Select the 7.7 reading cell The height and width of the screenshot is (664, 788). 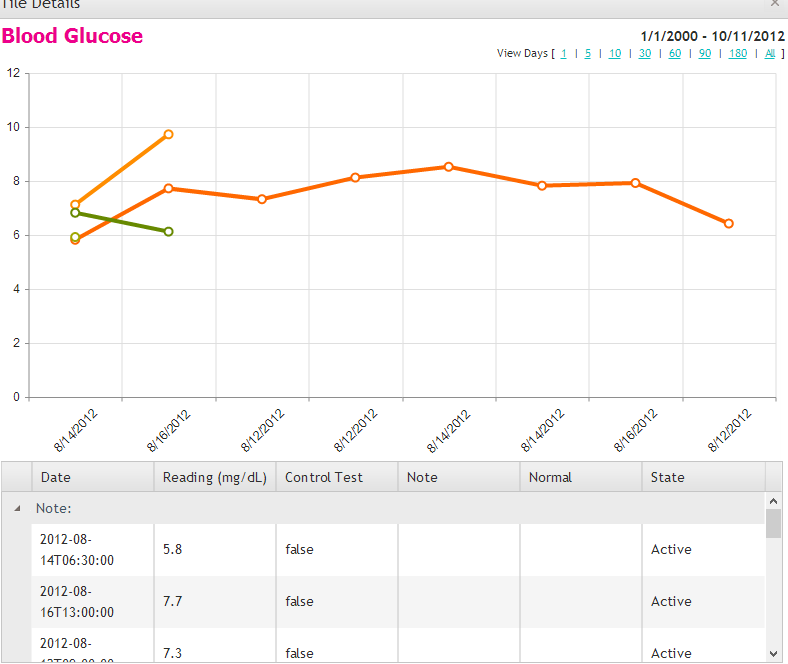pyautogui.click(x=215, y=602)
